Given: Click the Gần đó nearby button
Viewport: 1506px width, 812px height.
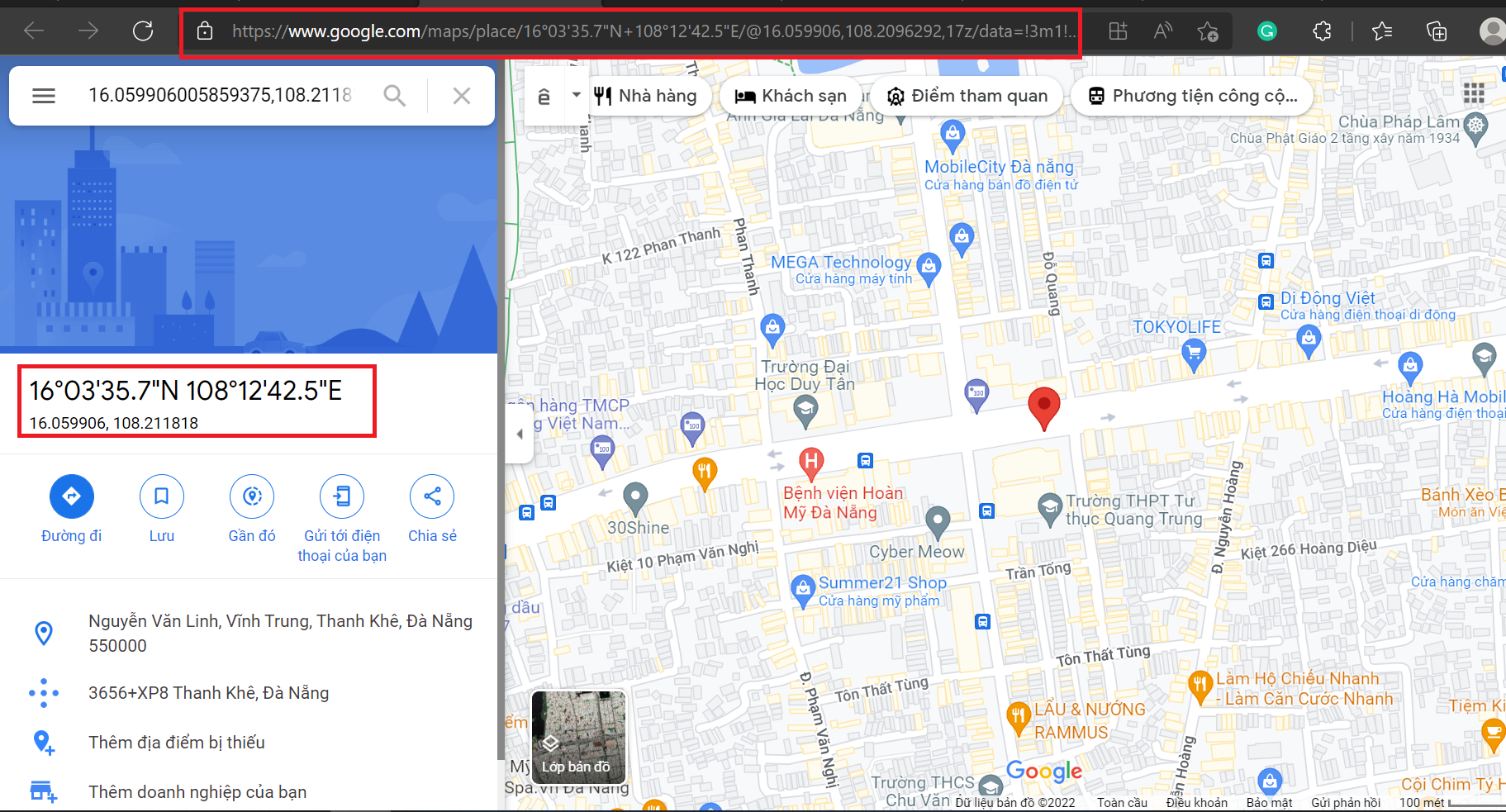Looking at the screenshot, I should click(x=252, y=509).
